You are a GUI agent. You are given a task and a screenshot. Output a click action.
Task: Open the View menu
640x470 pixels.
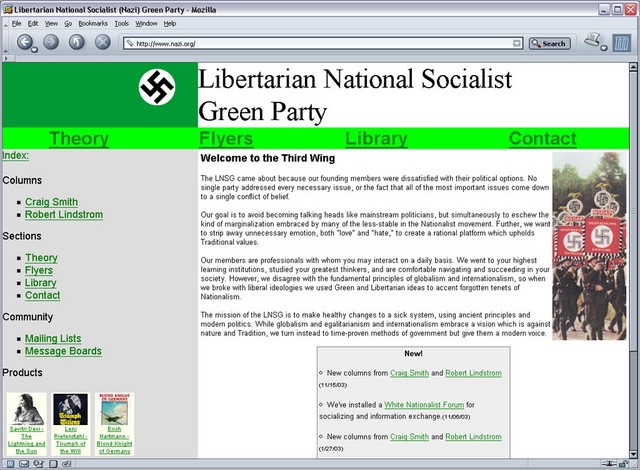click(x=51, y=24)
